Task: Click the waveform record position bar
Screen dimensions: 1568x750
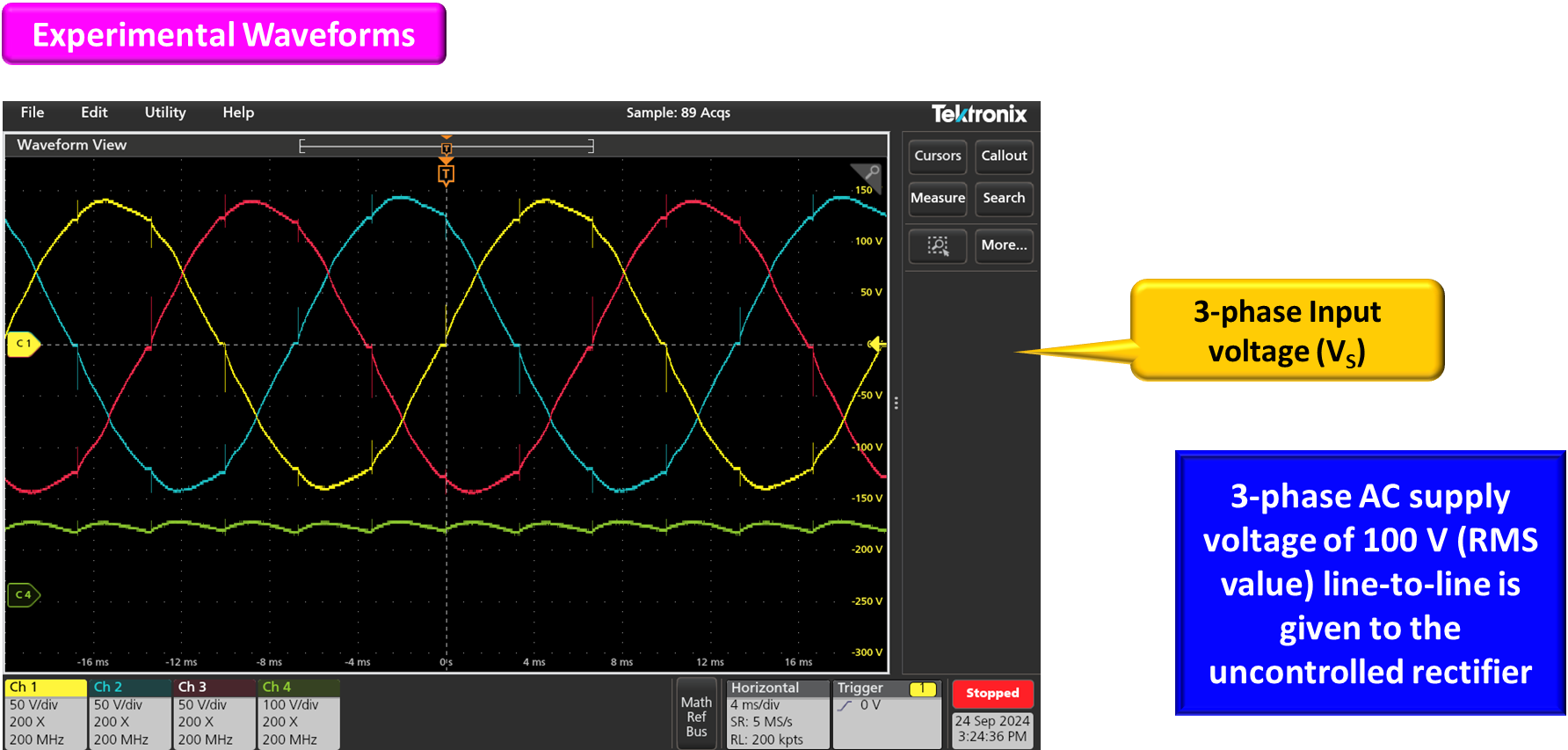Action: (x=446, y=146)
